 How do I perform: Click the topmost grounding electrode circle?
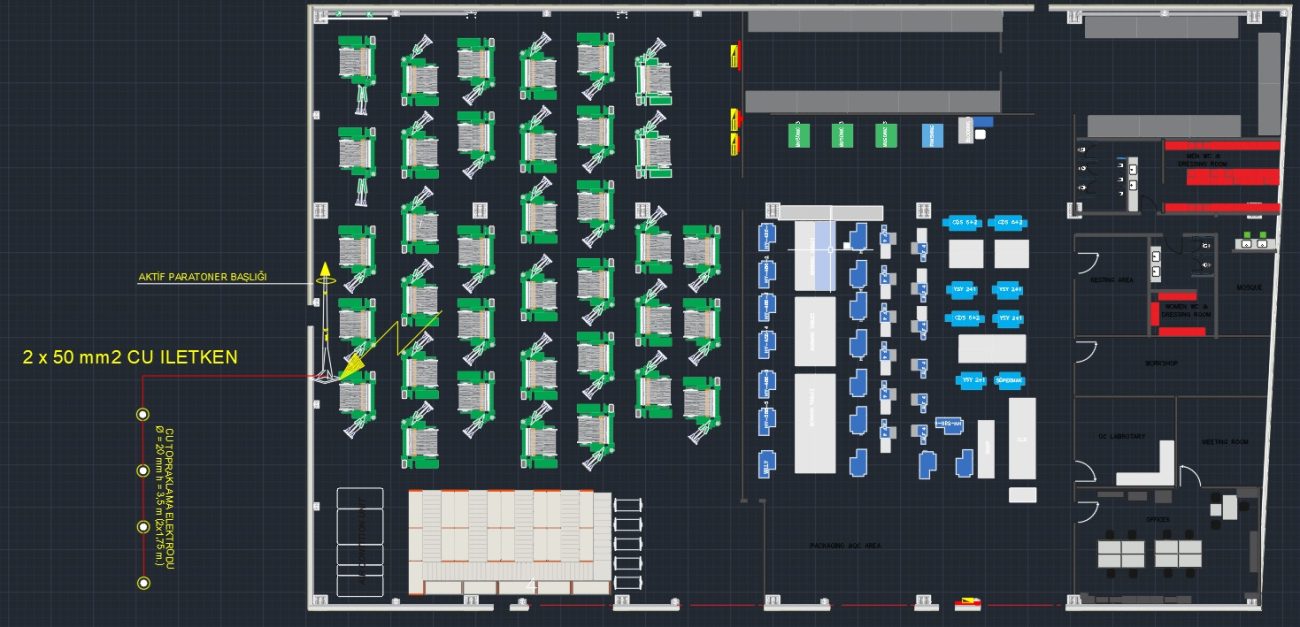click(143, 414)
